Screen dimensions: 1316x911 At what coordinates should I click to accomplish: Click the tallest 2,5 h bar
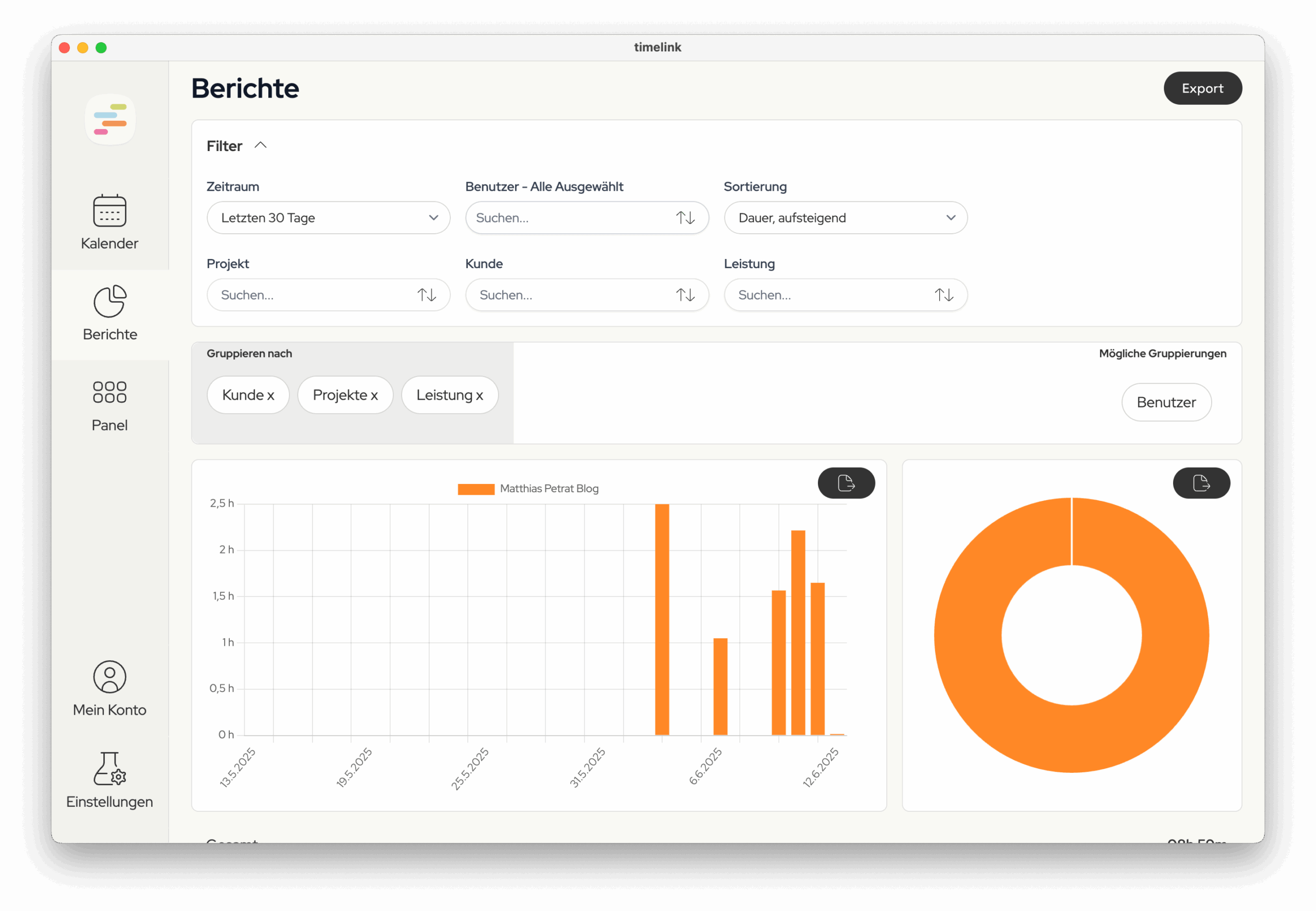point(662,619)
